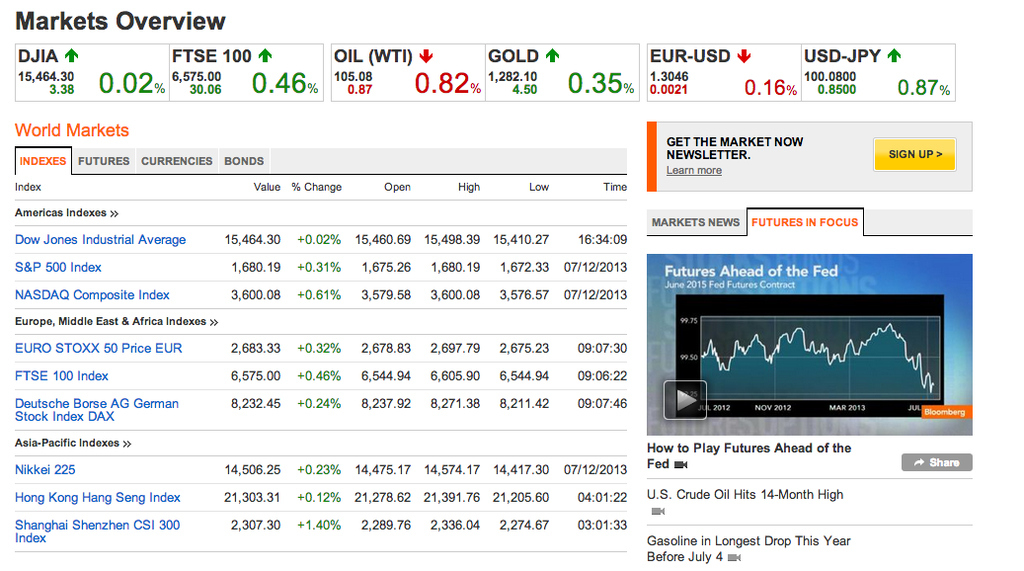Switch to the FUTURES tab
Screen dimensions: 1024x571
104,161
